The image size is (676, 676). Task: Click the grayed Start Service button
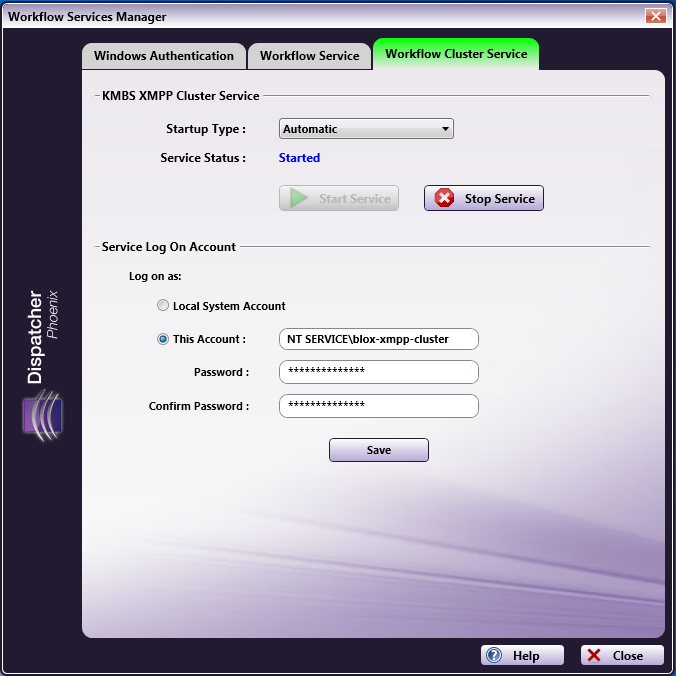(339, 198)
